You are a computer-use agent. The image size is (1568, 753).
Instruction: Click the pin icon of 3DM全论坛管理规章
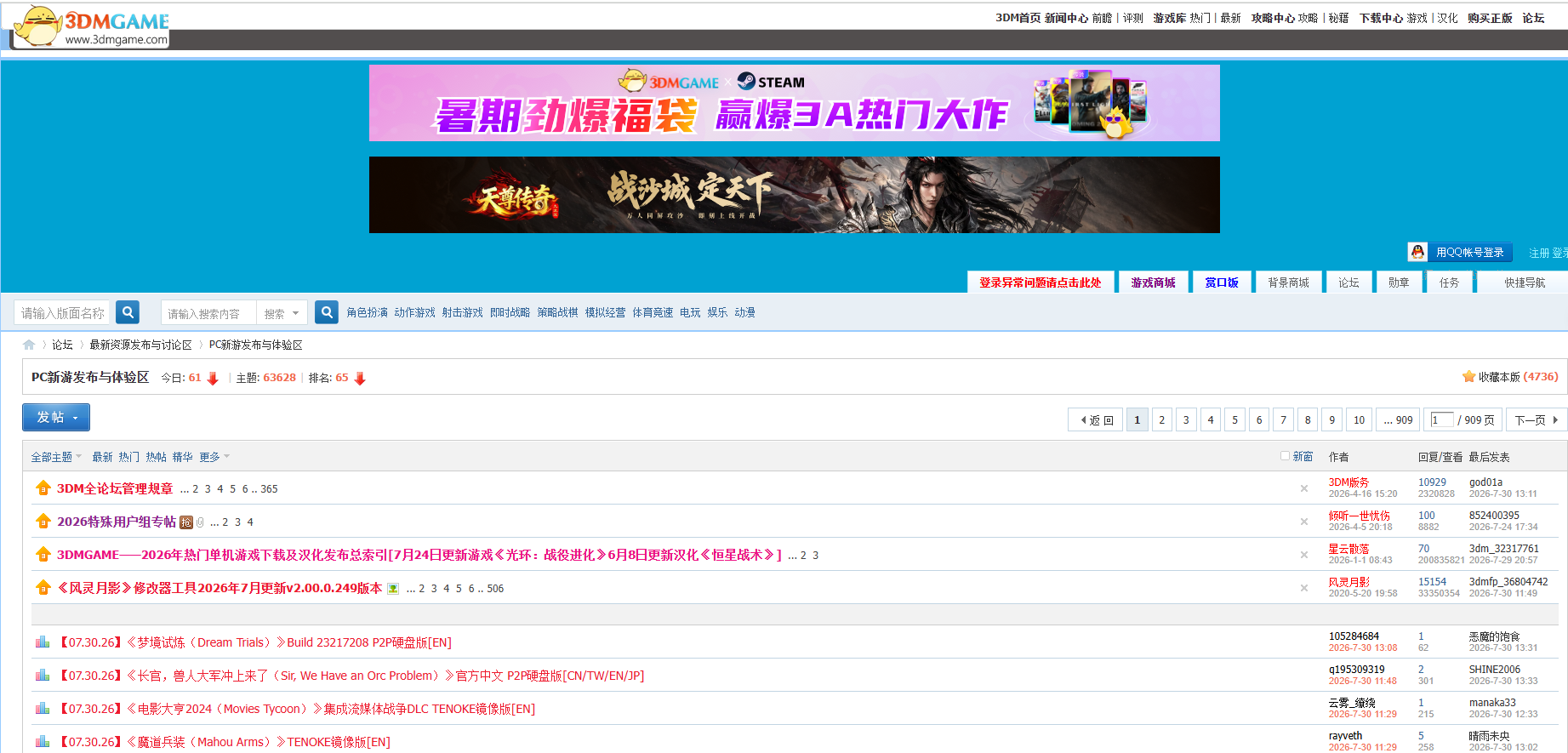43,488
